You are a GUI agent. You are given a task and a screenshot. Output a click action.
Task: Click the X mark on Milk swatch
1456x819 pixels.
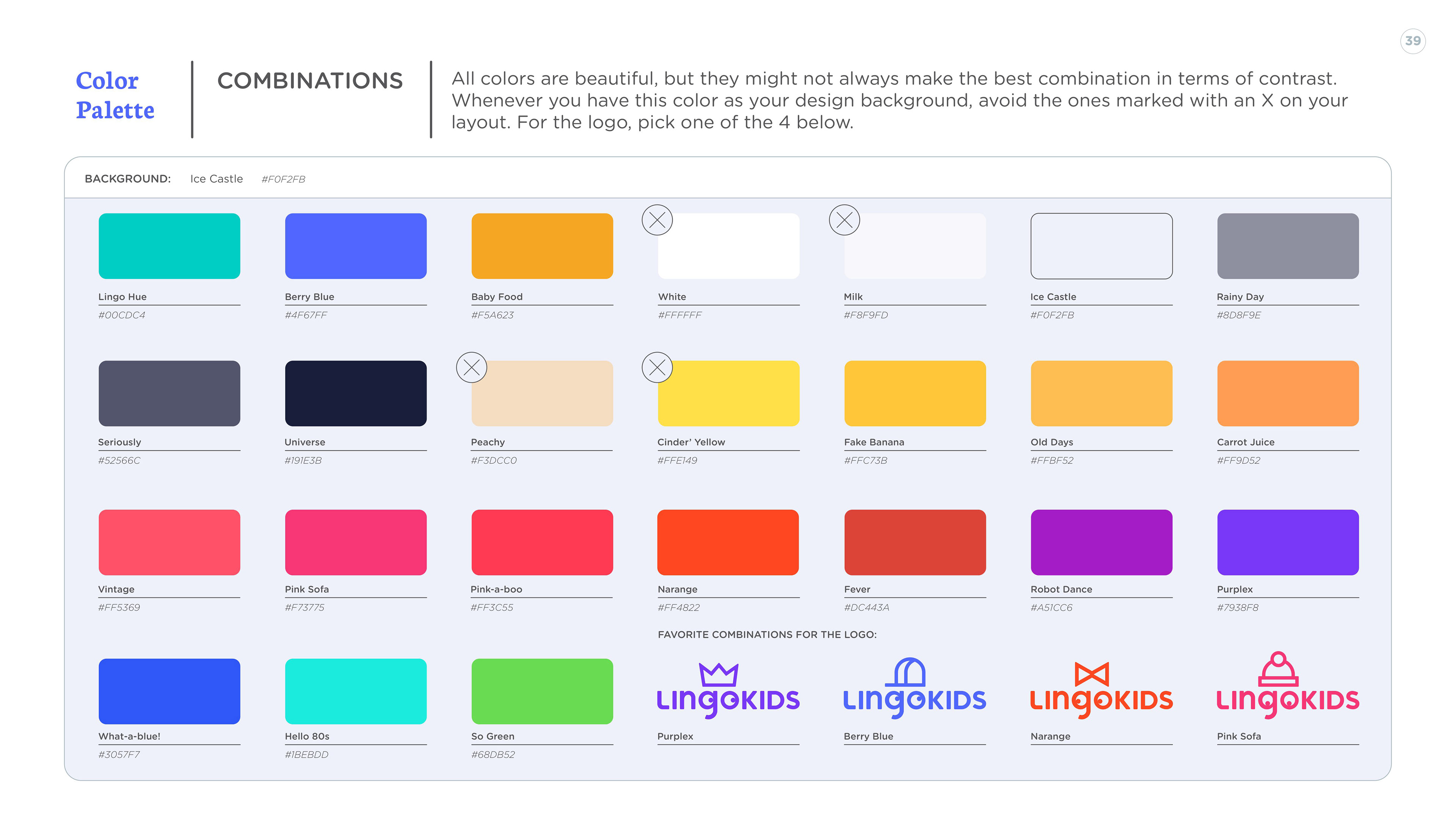(844, 220)
